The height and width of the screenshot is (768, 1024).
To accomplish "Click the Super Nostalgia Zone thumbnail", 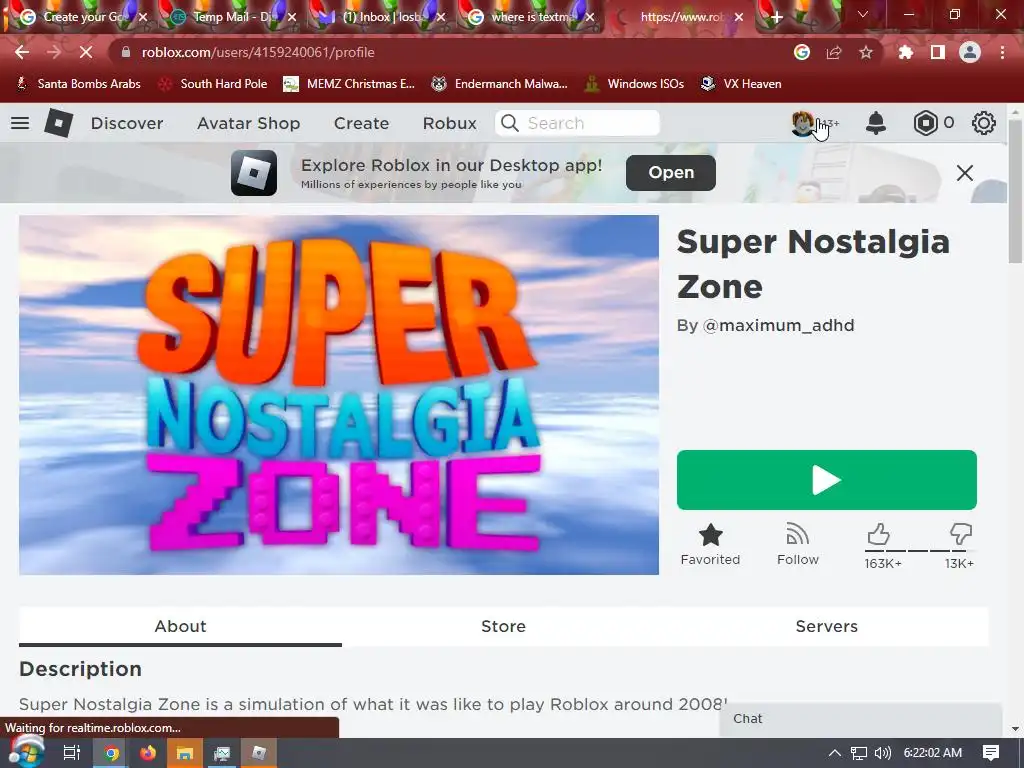I will click(x=339, y=394).
